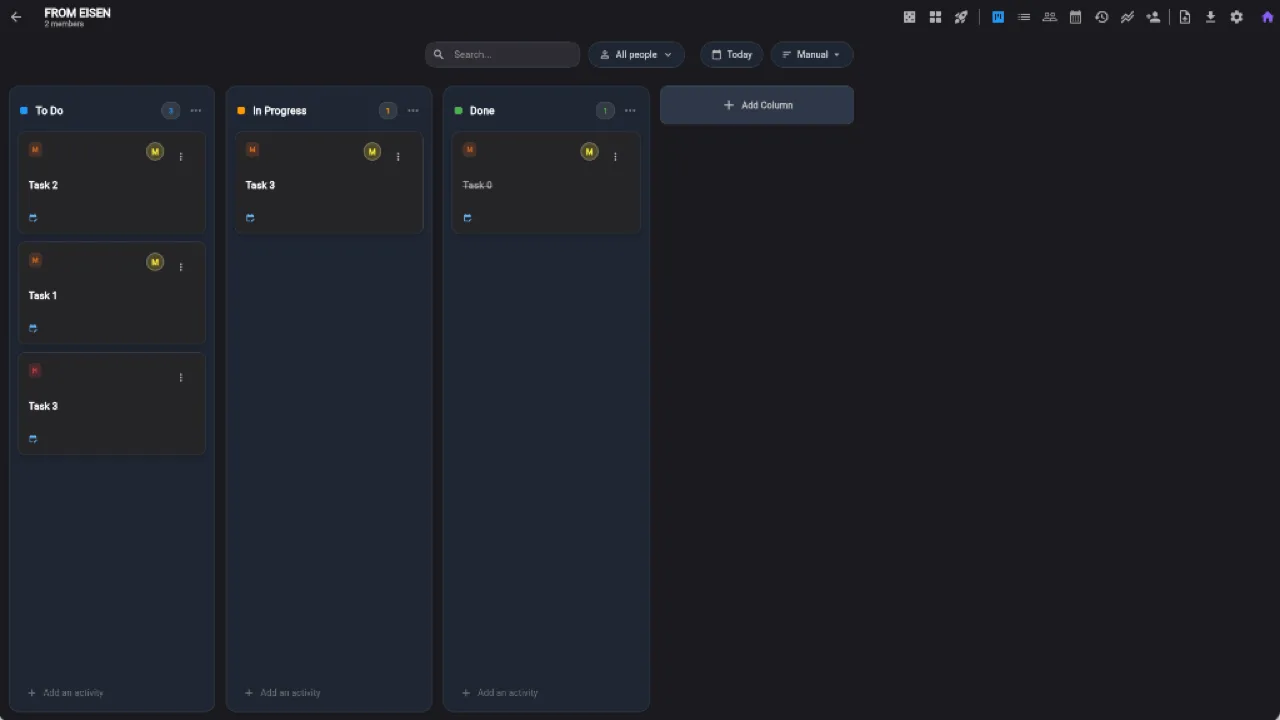Open the options menu on Task 0 card
Screen dimensions: 1280x720
point(615,156)
